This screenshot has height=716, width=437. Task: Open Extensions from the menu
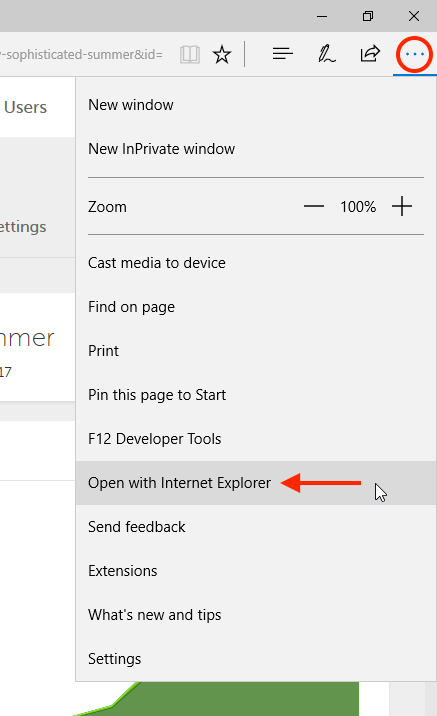coord(256,571)
